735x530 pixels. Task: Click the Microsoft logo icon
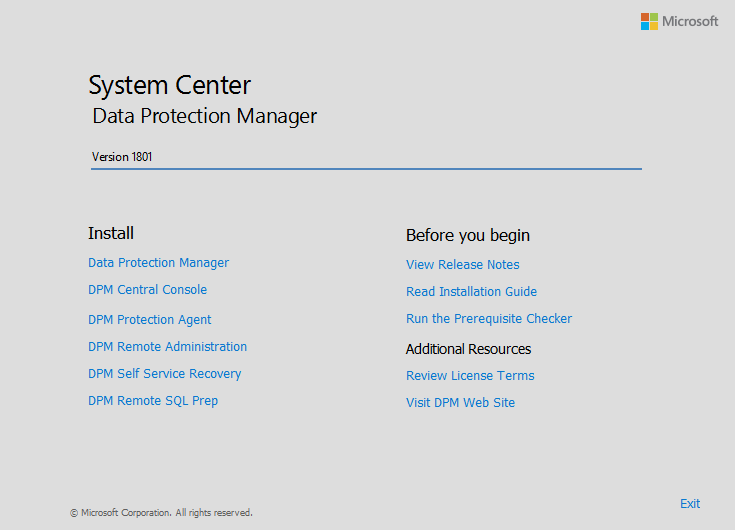[650, 21]
